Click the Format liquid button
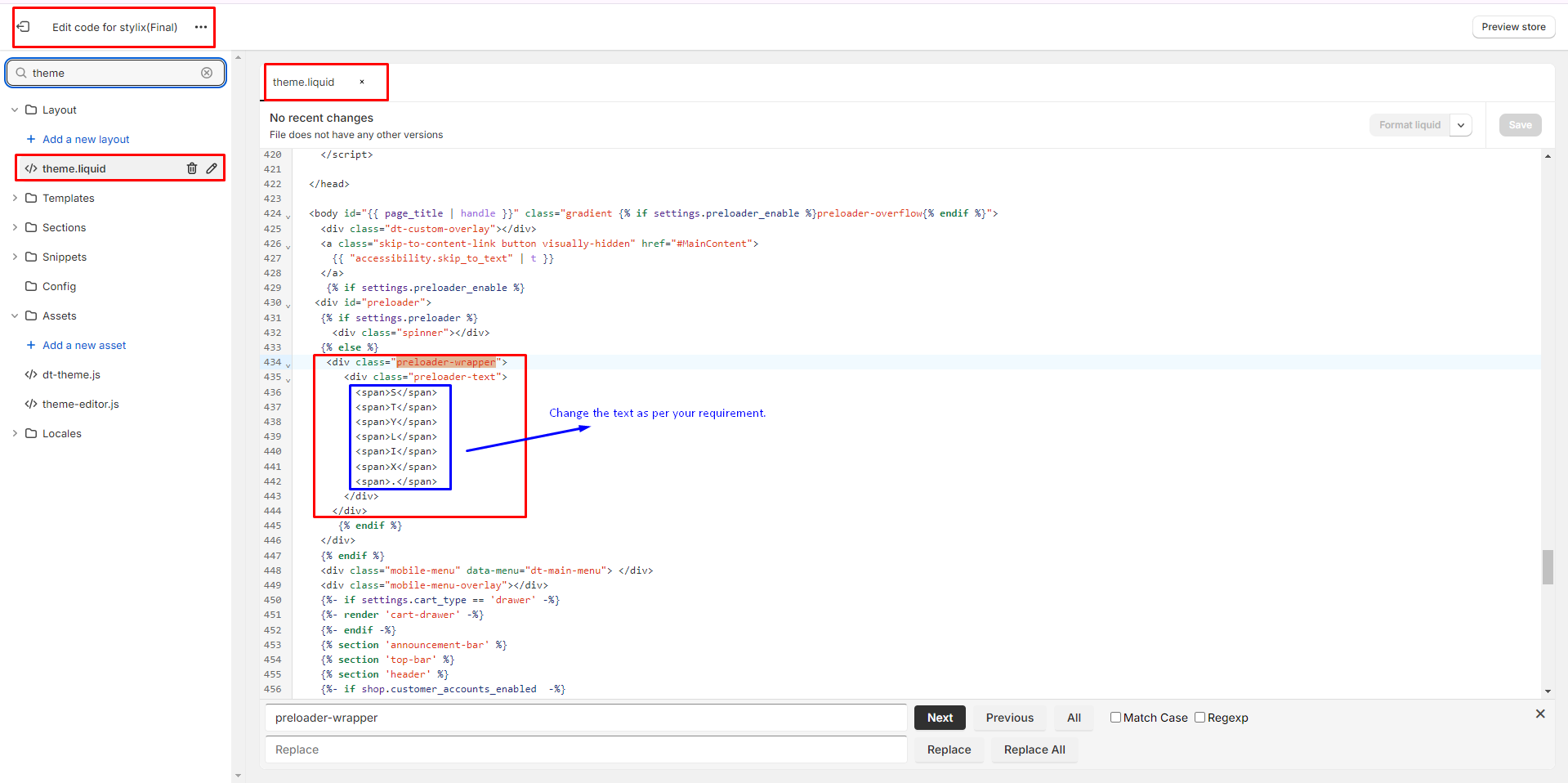 tap(1409, 125)
